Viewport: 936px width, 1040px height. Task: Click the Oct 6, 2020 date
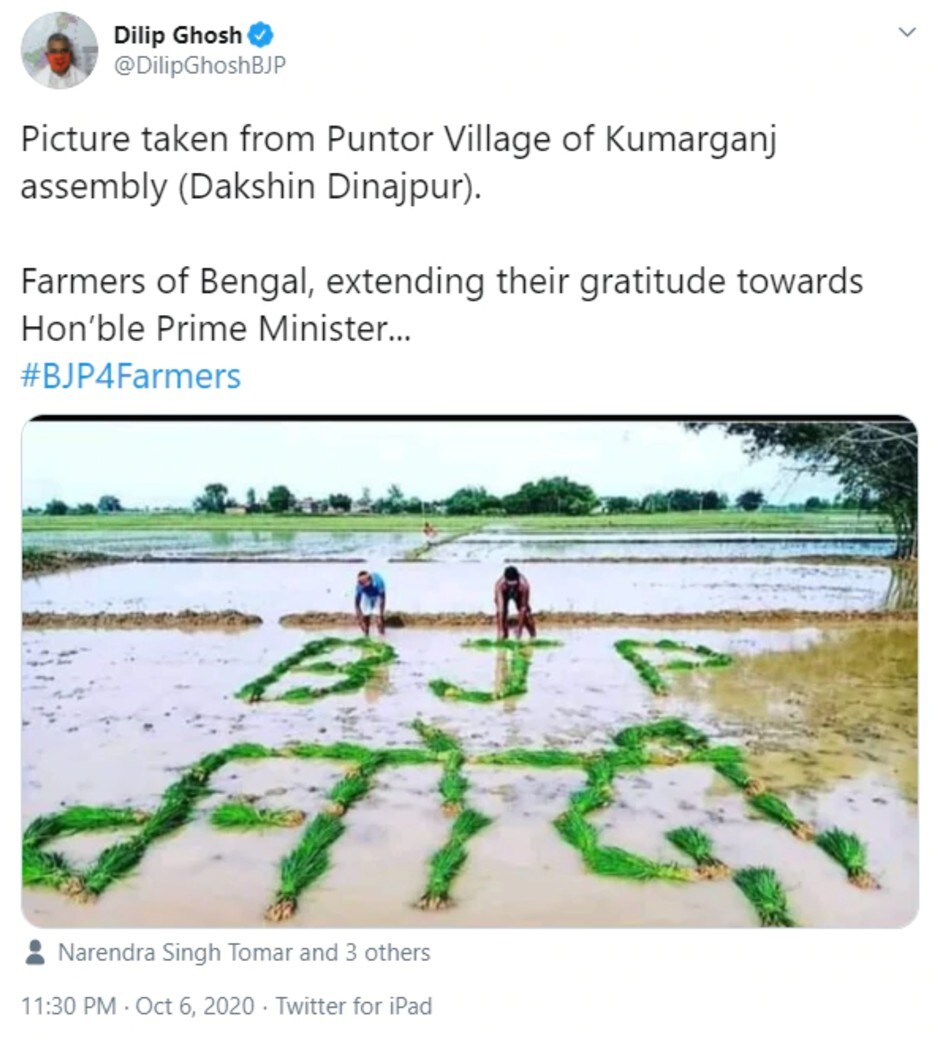pos(194,1006)
